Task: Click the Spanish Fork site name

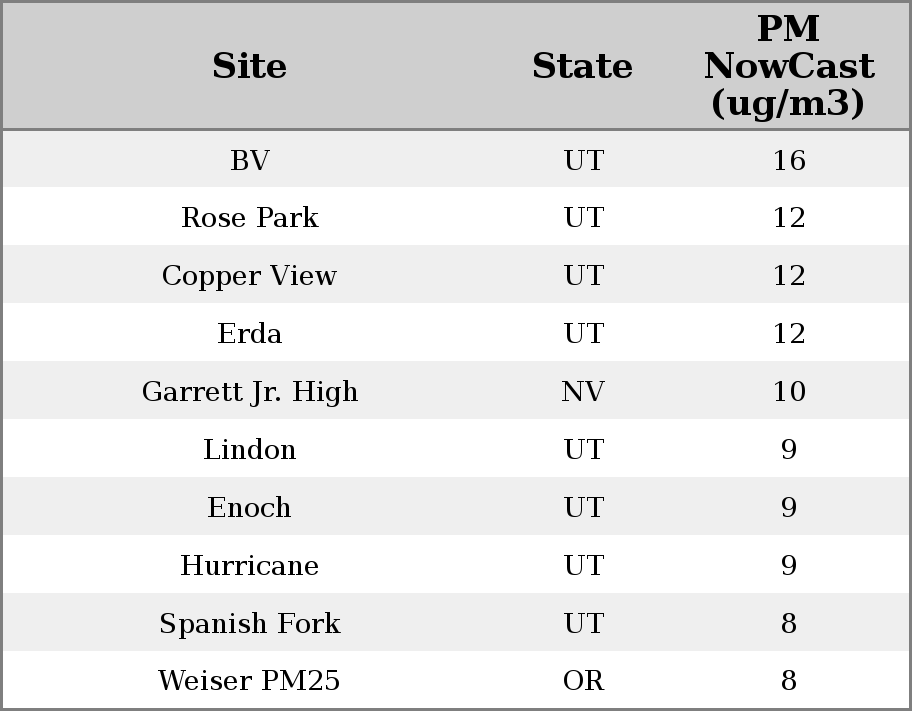Action: coord(249,624)
